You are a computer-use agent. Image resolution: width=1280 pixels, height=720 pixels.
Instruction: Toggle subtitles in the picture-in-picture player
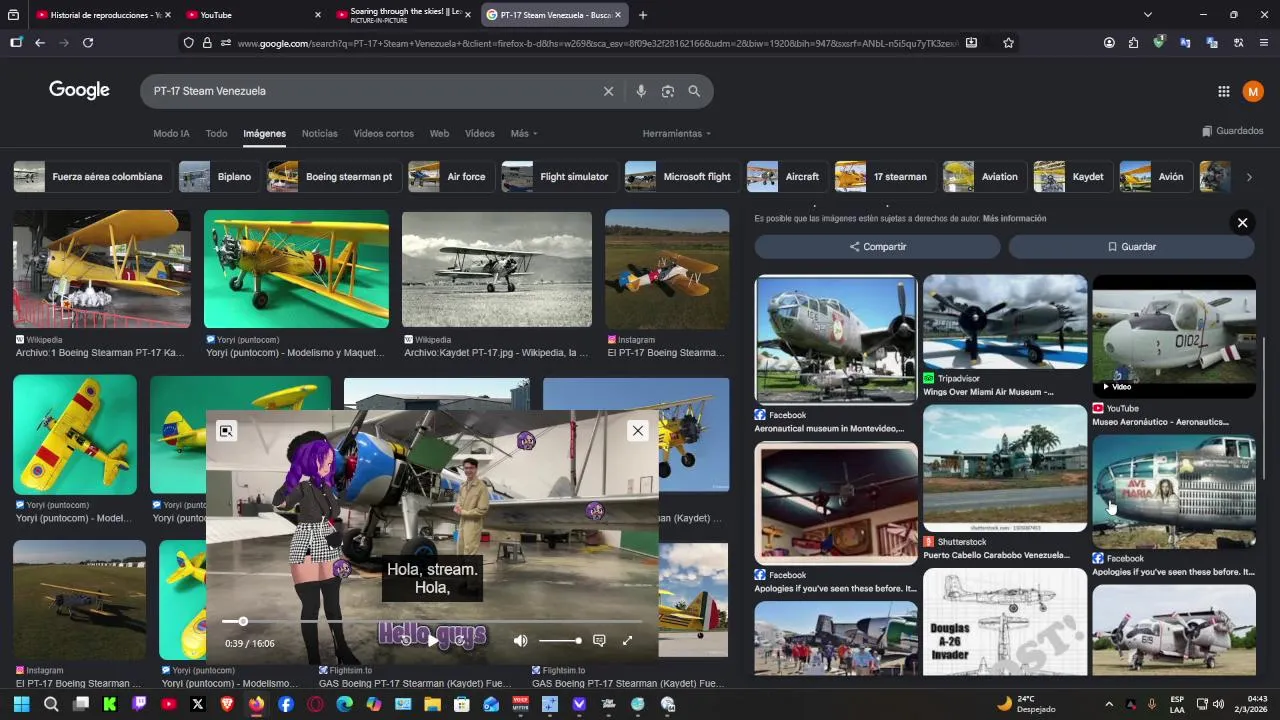tap(599, 640)
